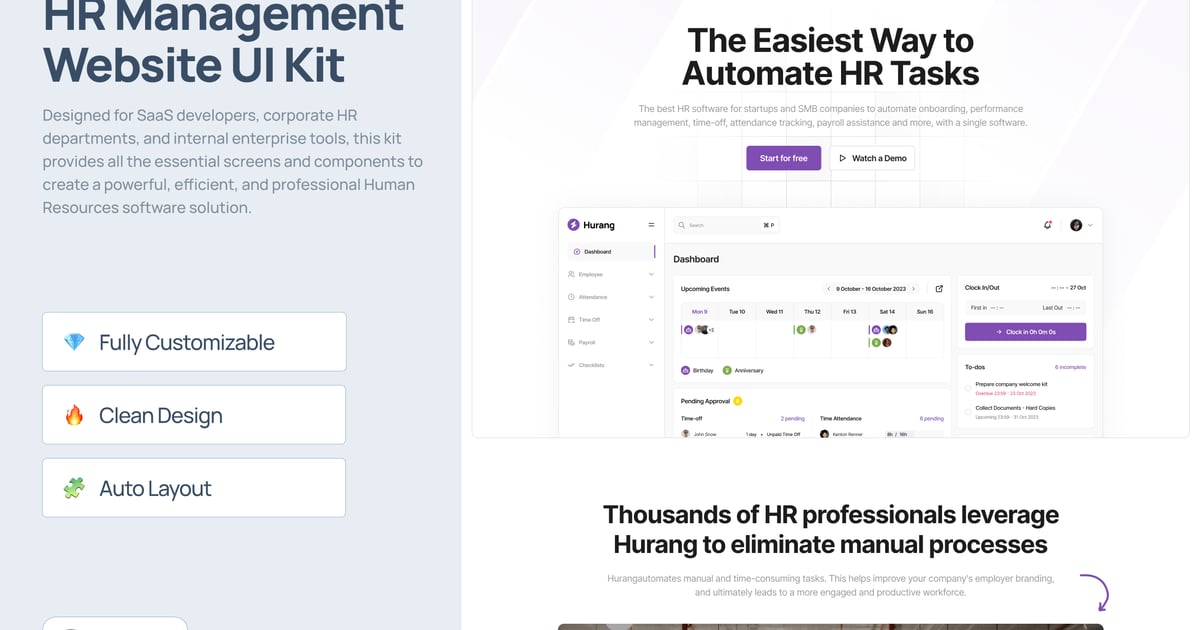Expand the Time Off sidebar menu

pyautogui.click(x=650, y=319)
